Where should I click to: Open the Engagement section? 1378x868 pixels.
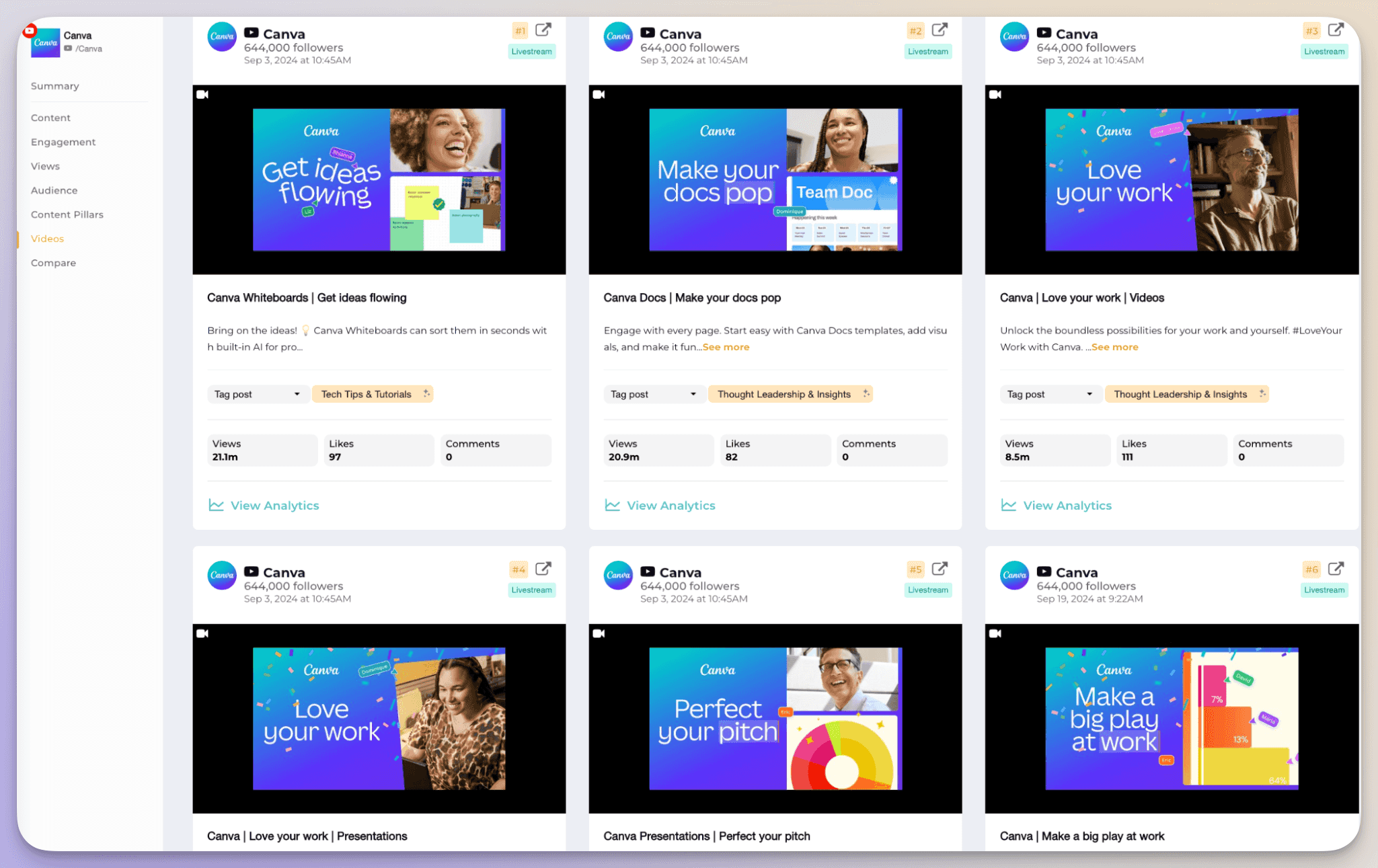coord(63,142)
